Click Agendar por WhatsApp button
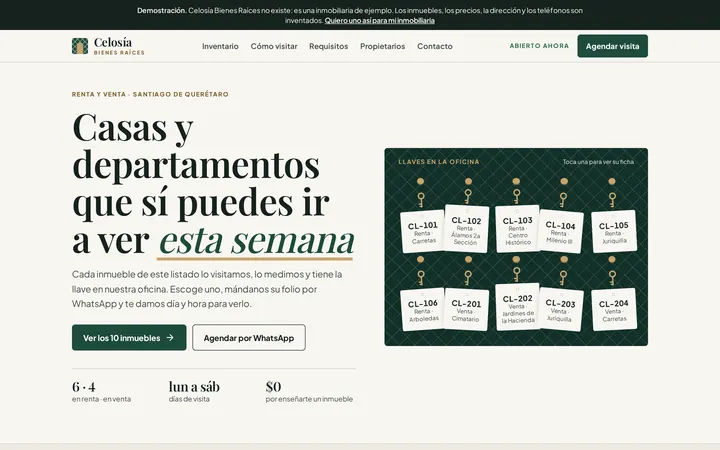The height and width of the screenshot is (450, 720). click(249, 338)
